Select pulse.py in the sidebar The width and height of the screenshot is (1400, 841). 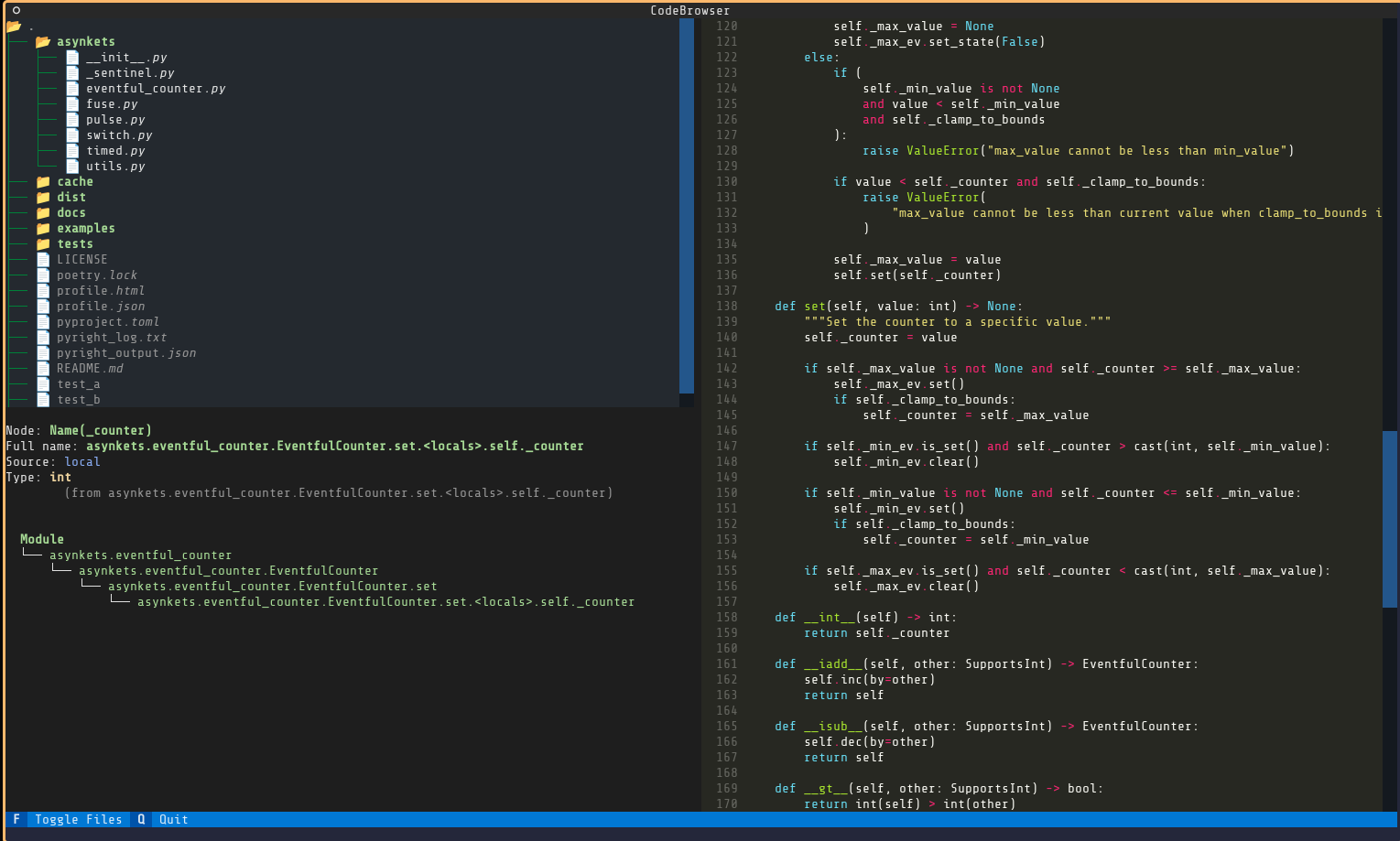[114, 119]
